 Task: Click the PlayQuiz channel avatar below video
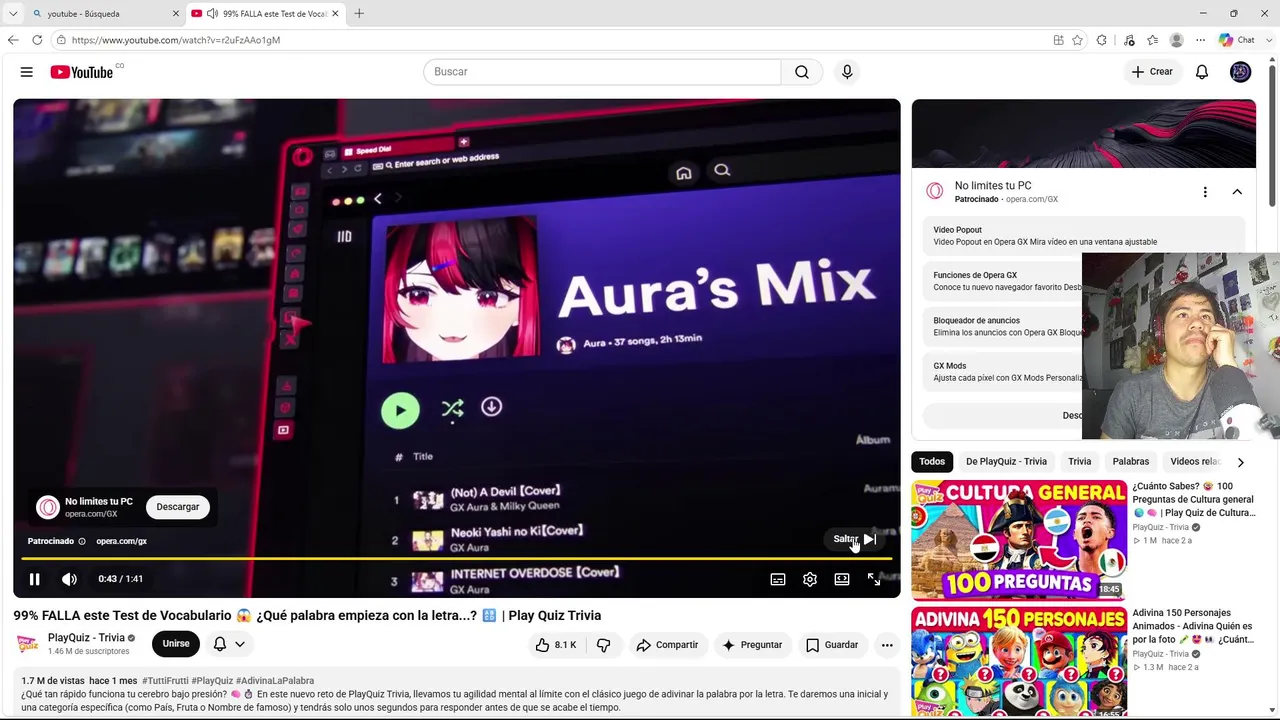(x=28, y=643)
